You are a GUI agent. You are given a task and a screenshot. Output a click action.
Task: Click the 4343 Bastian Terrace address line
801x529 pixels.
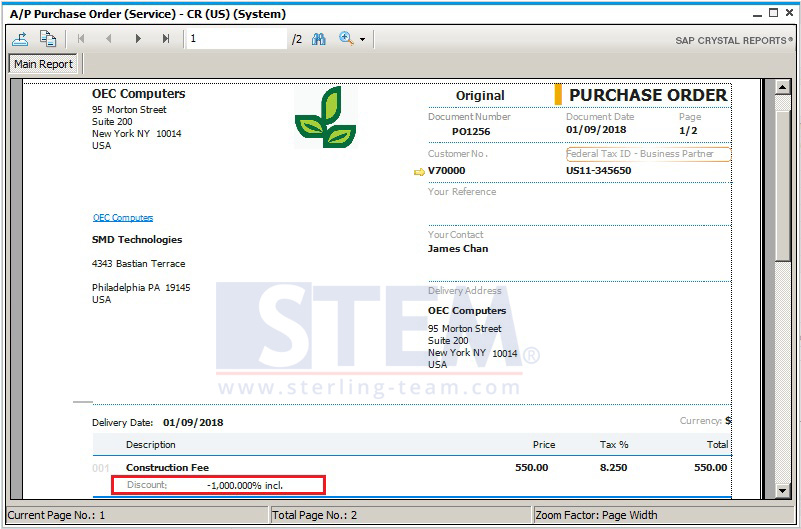138,264
